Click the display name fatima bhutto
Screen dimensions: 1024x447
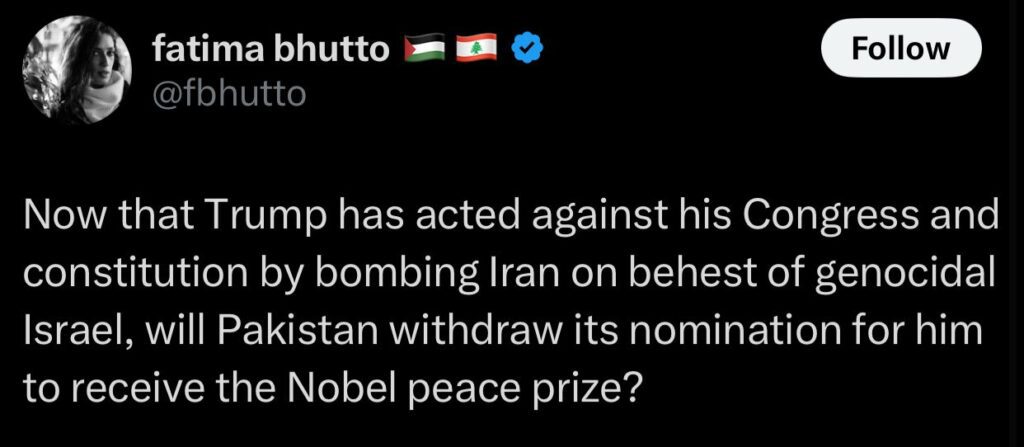click(271, 47)
